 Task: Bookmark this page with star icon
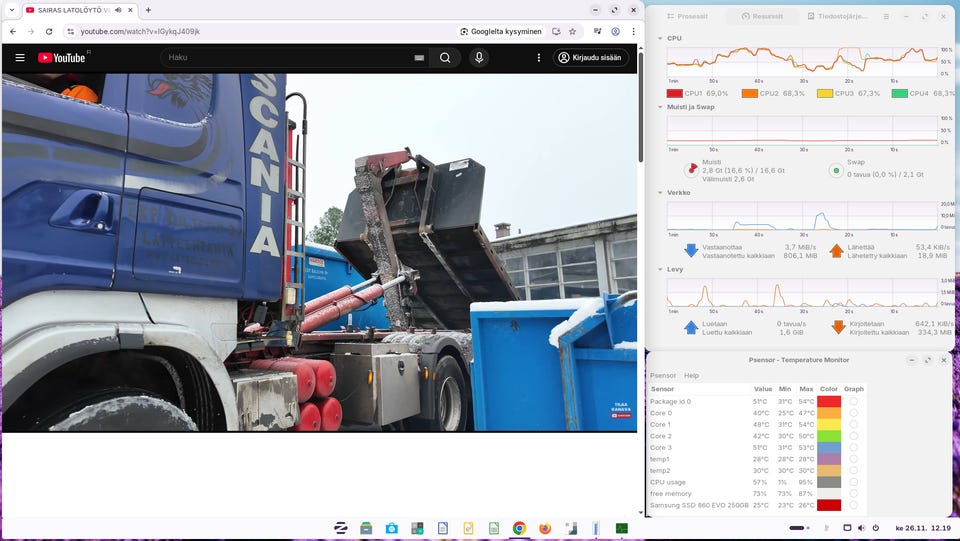point(572,31)
